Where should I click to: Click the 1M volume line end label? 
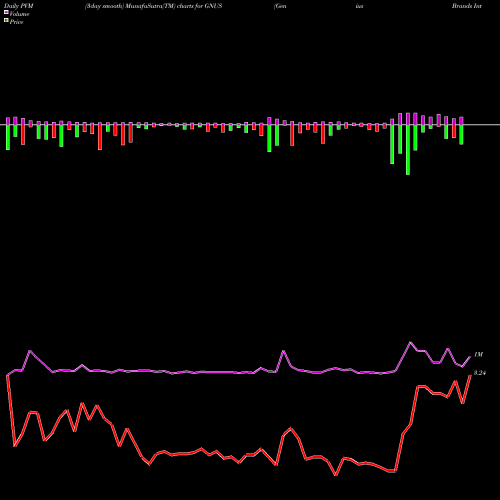[x=478, y=355]
